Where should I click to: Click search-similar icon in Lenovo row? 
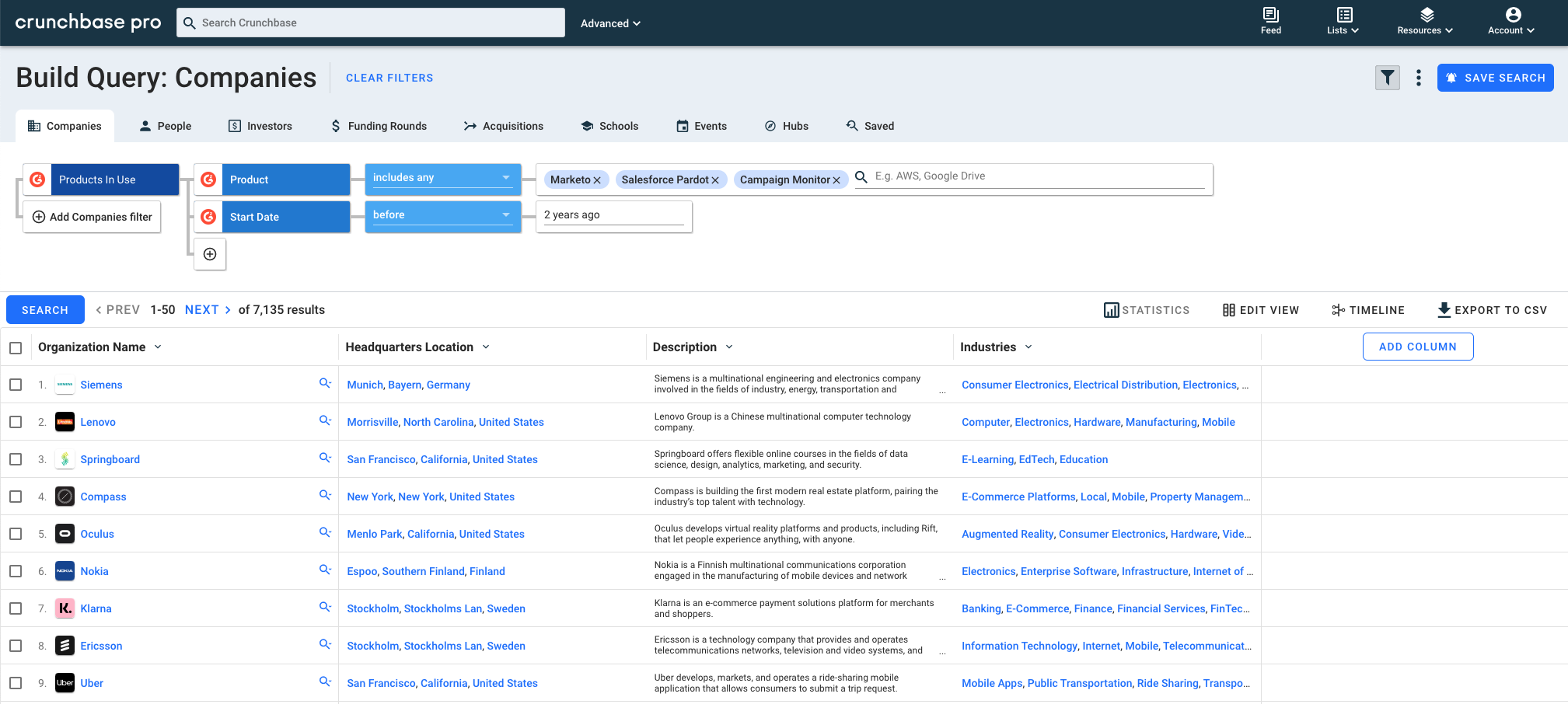point(325,420)
